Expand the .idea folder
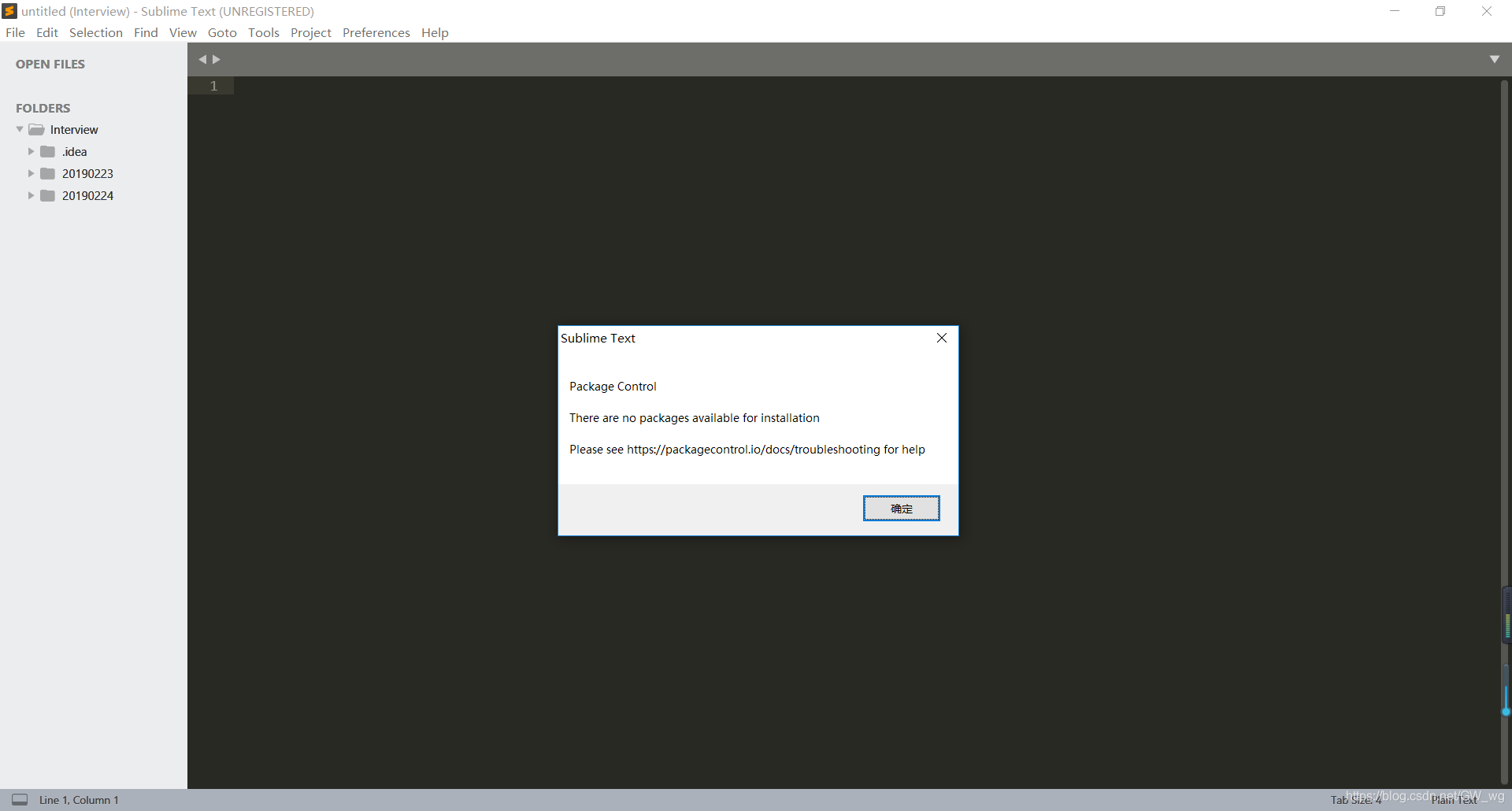 point(31,151)
